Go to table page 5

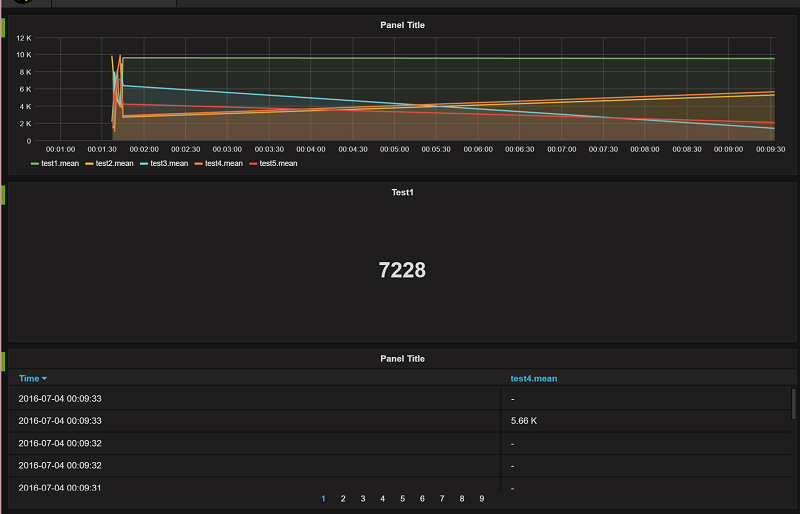(x=403, y=499)
